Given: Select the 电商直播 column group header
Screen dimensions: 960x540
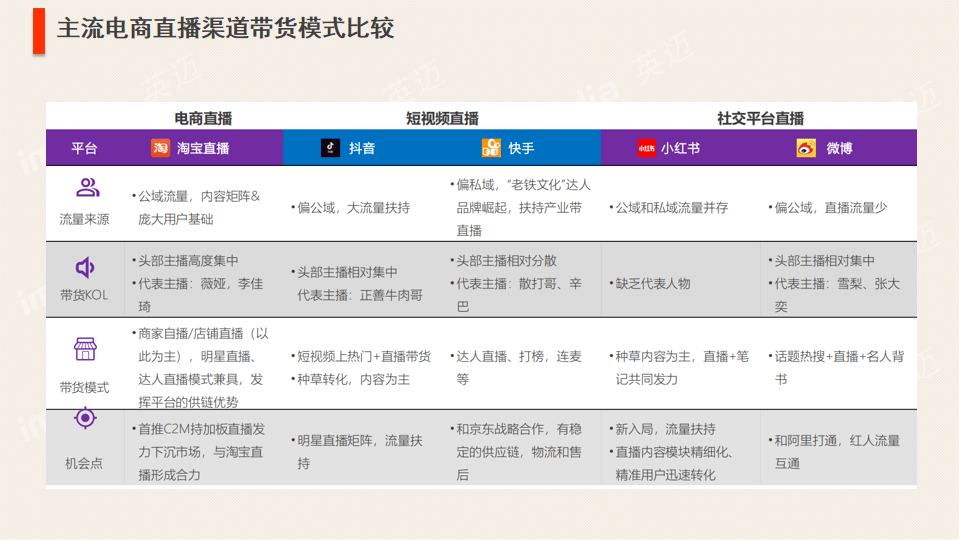Looking at the screenshot, I should coord(203,118).
